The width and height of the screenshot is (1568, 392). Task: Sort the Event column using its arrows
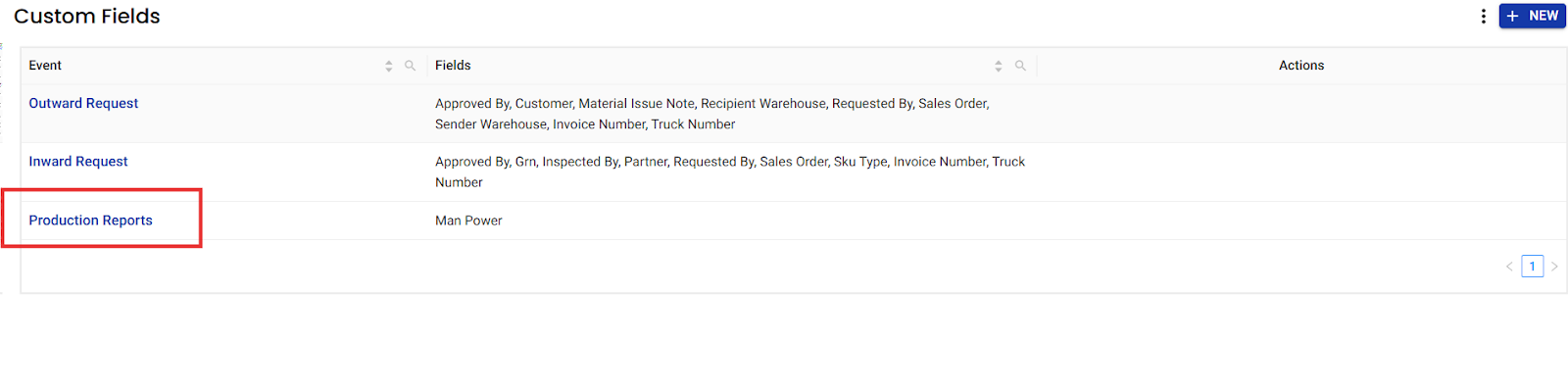tap(389, 66)
